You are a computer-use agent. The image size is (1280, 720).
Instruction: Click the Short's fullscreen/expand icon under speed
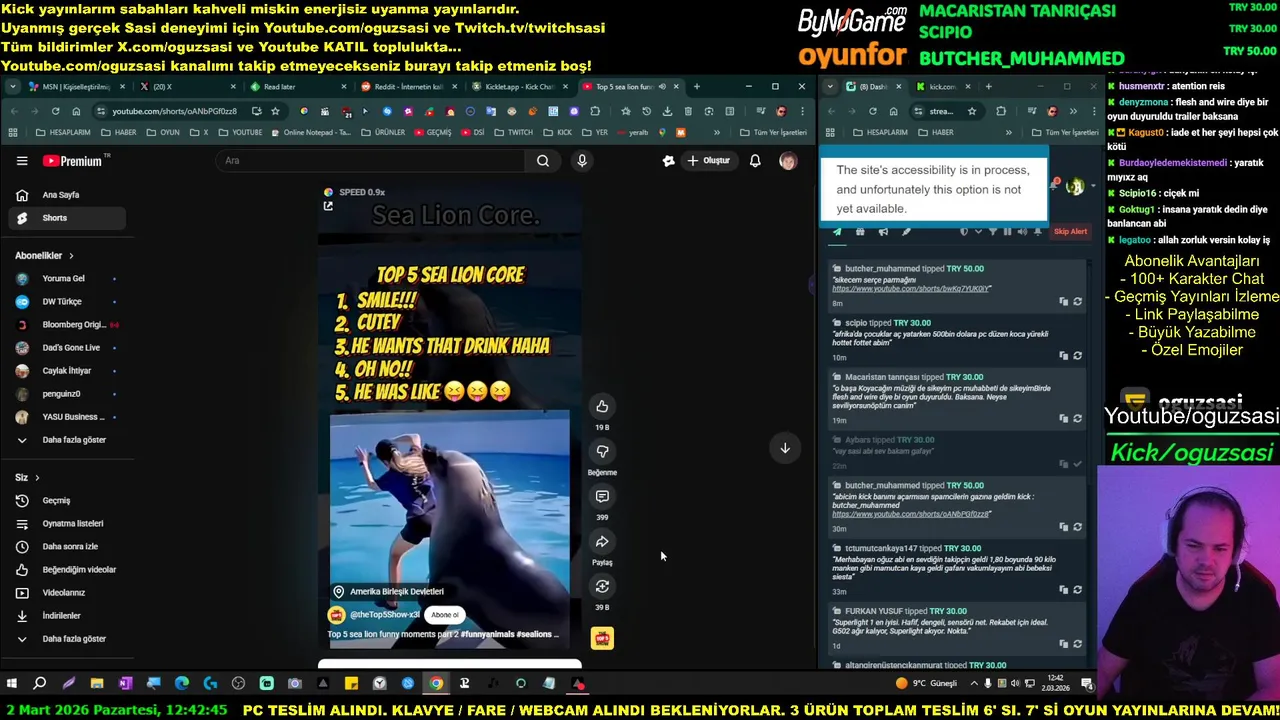(x=328, y=206)
